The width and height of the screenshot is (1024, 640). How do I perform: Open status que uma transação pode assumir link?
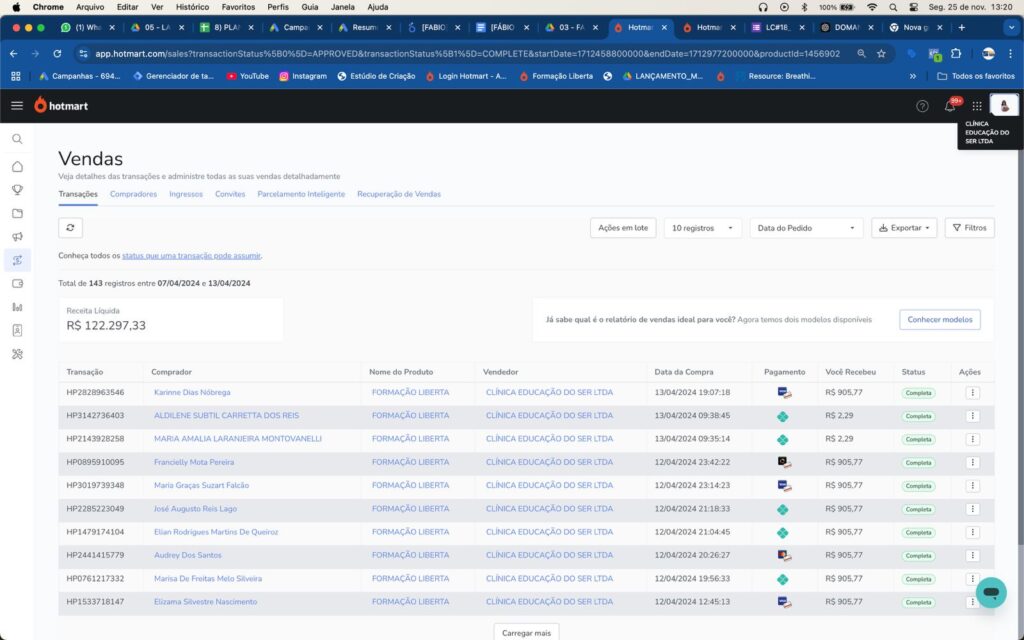[191, 256]
